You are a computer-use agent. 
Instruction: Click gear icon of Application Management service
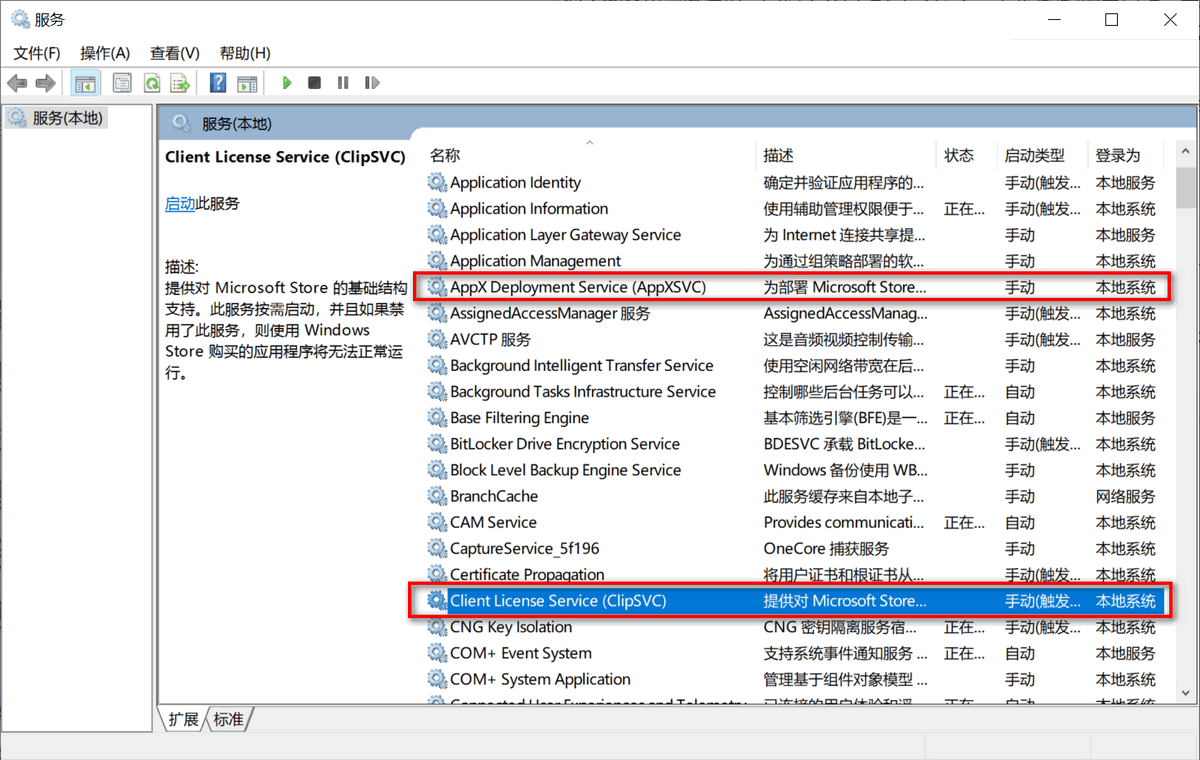click(x=437, y=260)
